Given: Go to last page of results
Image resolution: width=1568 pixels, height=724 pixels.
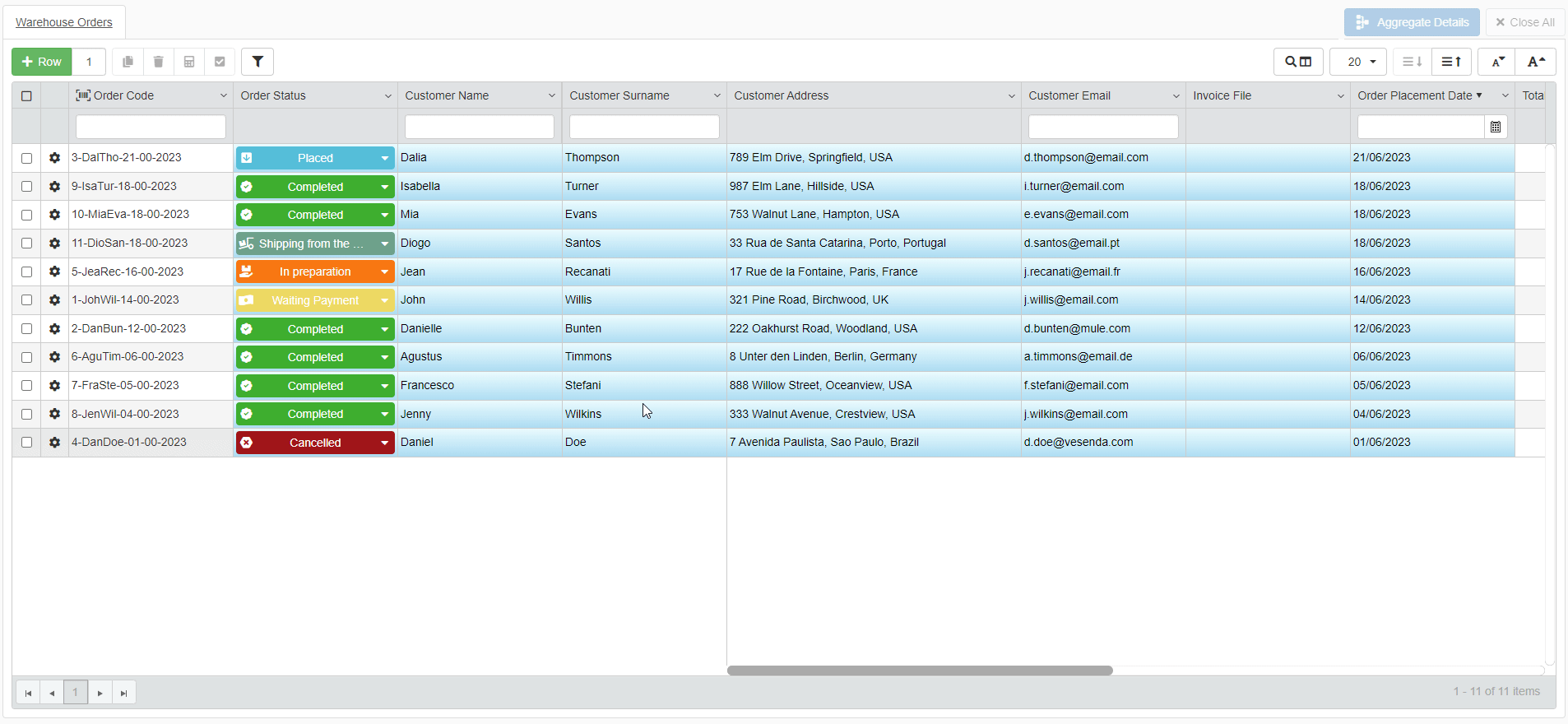Looking at the screenshot, I should pos(123,693).
